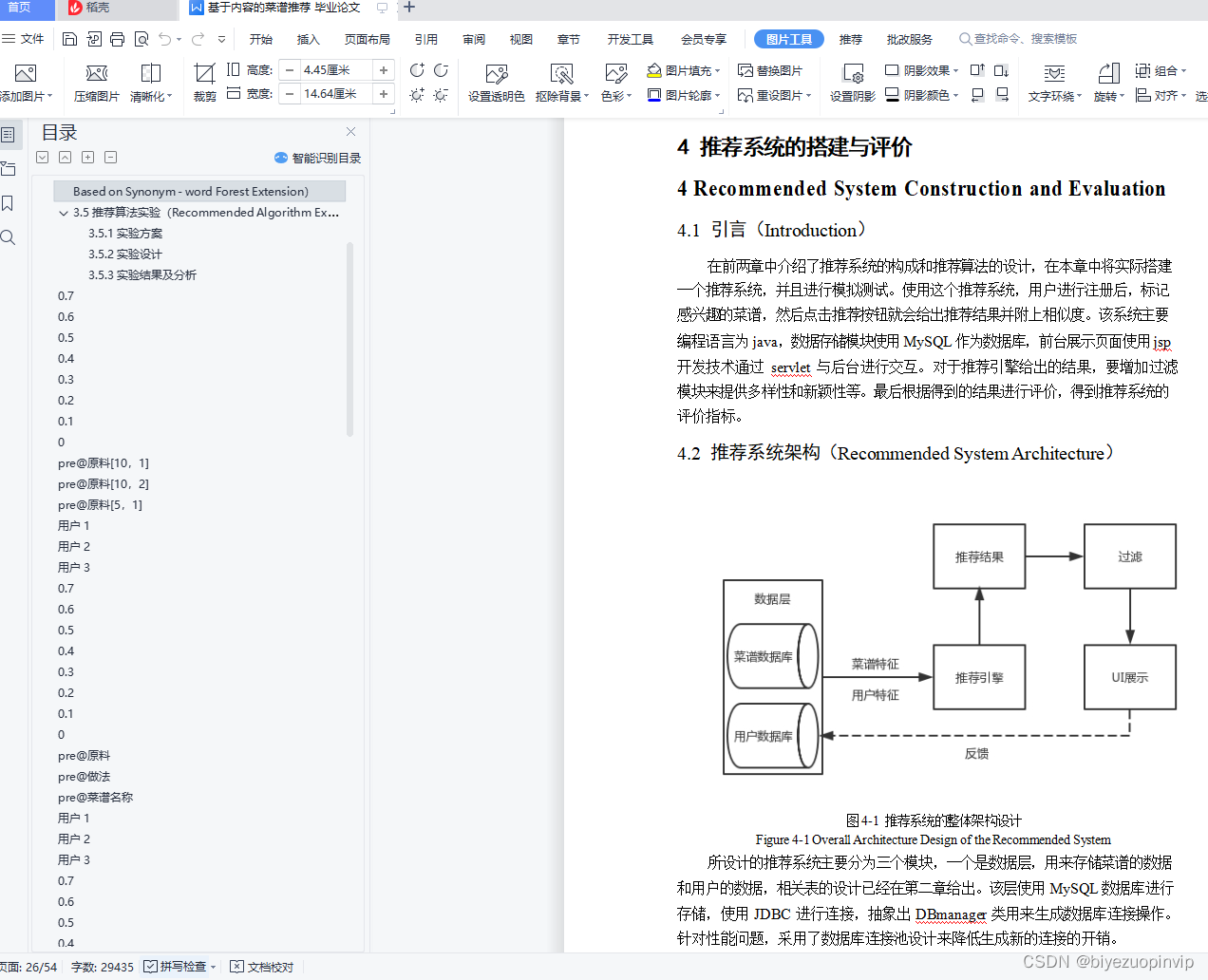The height and width of the screenshot is (980, 1208).
Task: Open Shadow Color (阴影颜色) picker
Action: [921, 95]
